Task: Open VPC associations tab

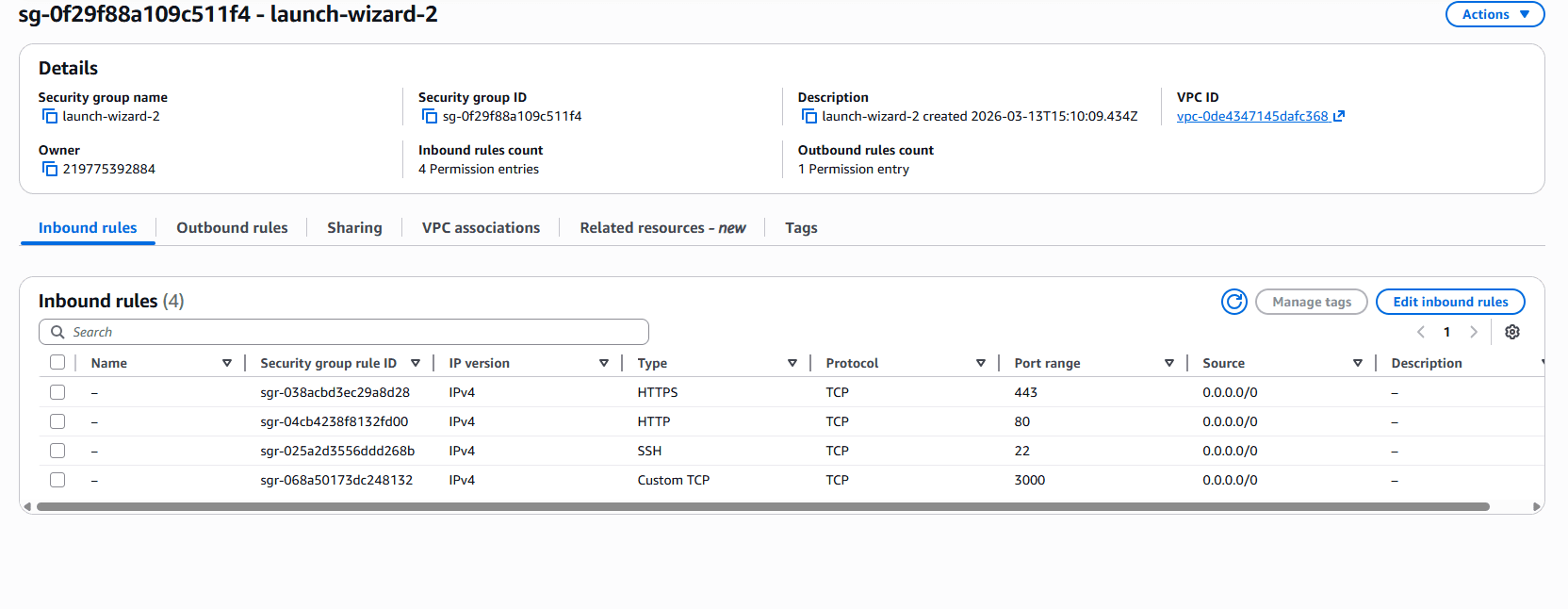Action: coord(481,228)
